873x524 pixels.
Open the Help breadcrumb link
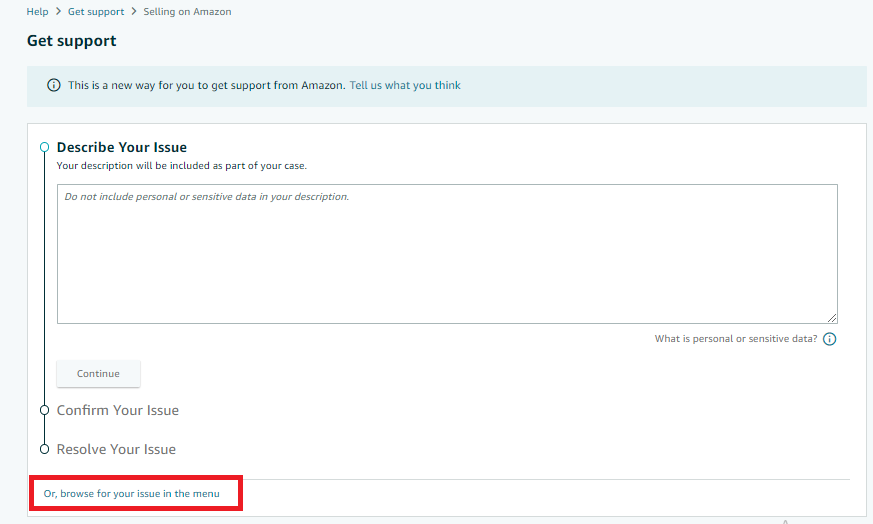[x=37, y=12]
